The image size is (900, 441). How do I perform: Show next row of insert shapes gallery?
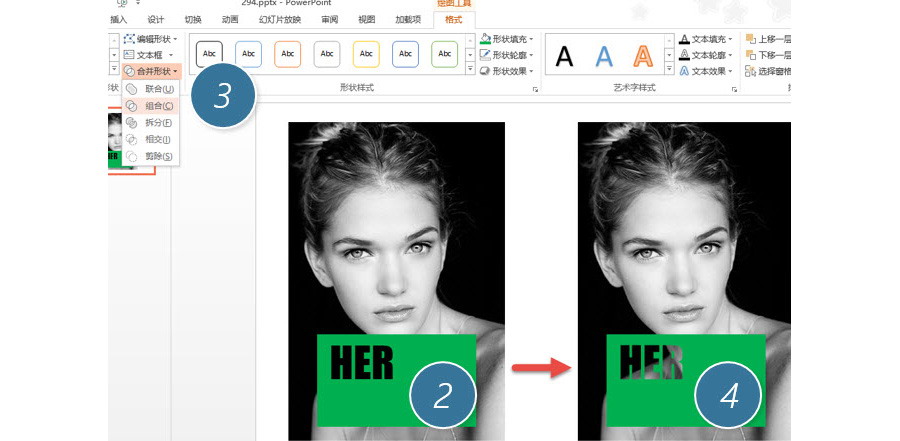point(114,55)
